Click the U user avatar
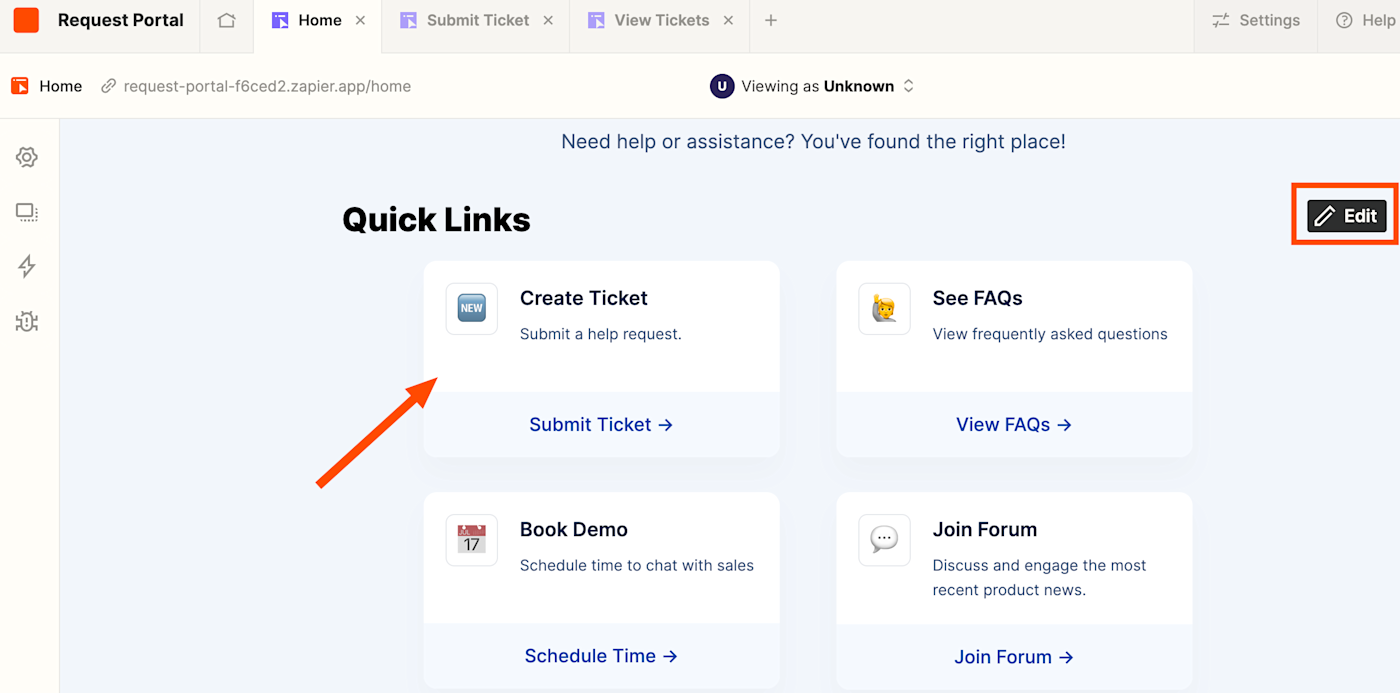This screenshot has height=693, width=1400. 722,86
